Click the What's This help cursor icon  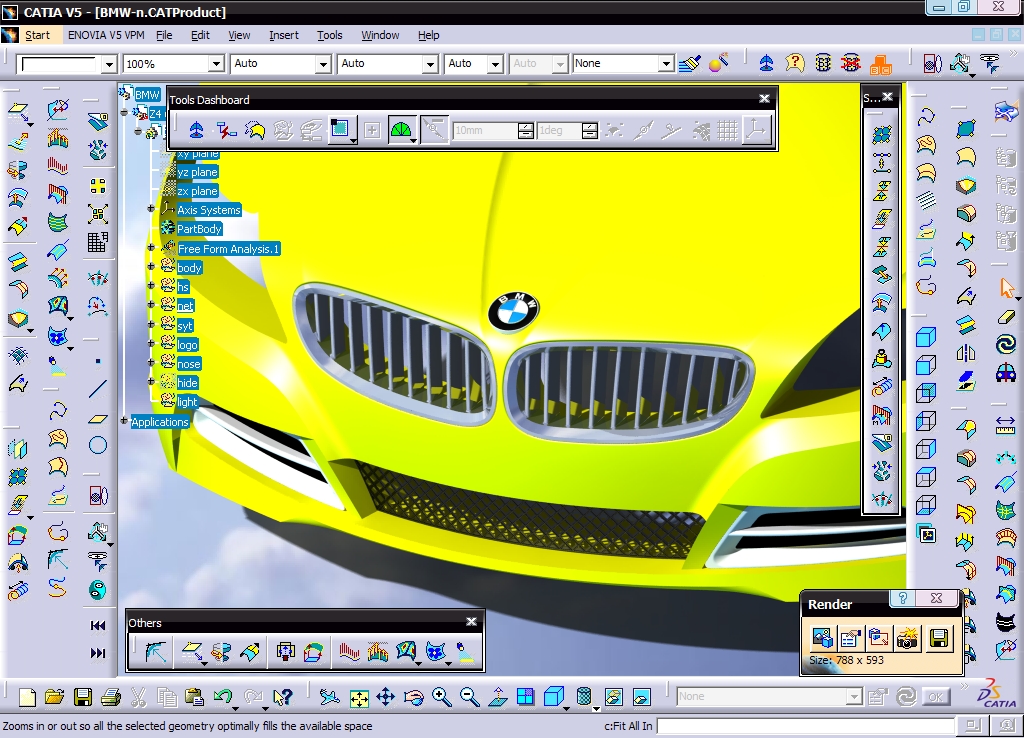pyautogui.click(x=283, y=697)
